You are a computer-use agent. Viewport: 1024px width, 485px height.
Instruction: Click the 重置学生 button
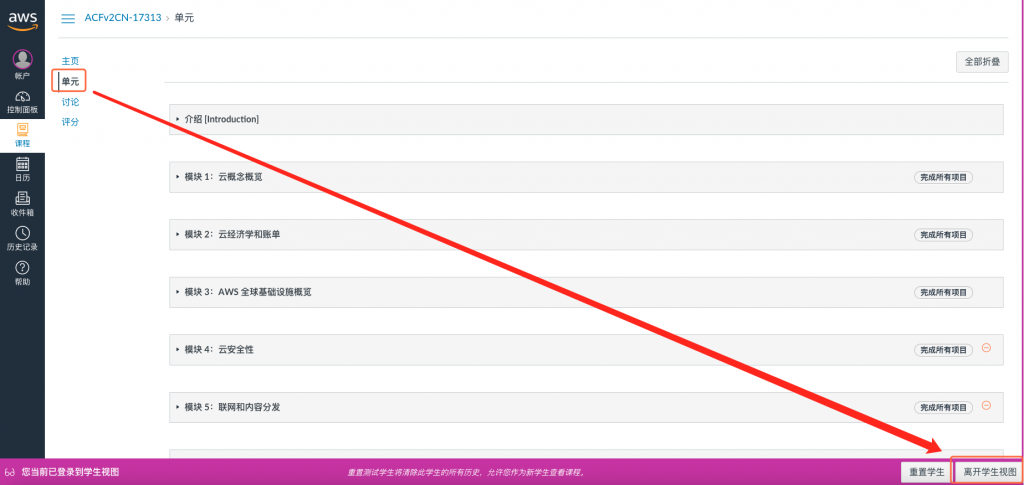point(927,472)
